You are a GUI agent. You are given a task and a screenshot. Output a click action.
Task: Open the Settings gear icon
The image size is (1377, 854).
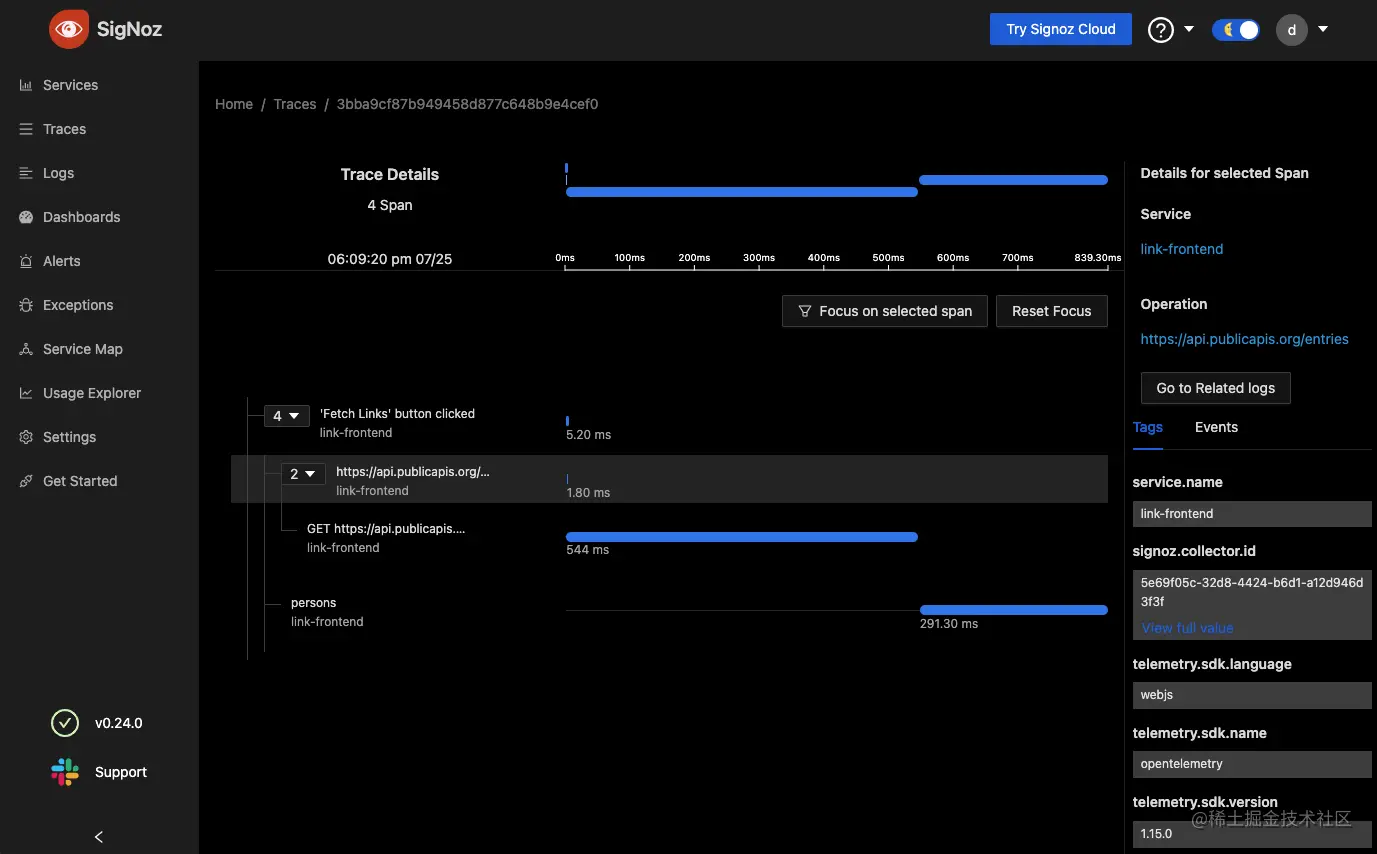click(x=26, y=437)
